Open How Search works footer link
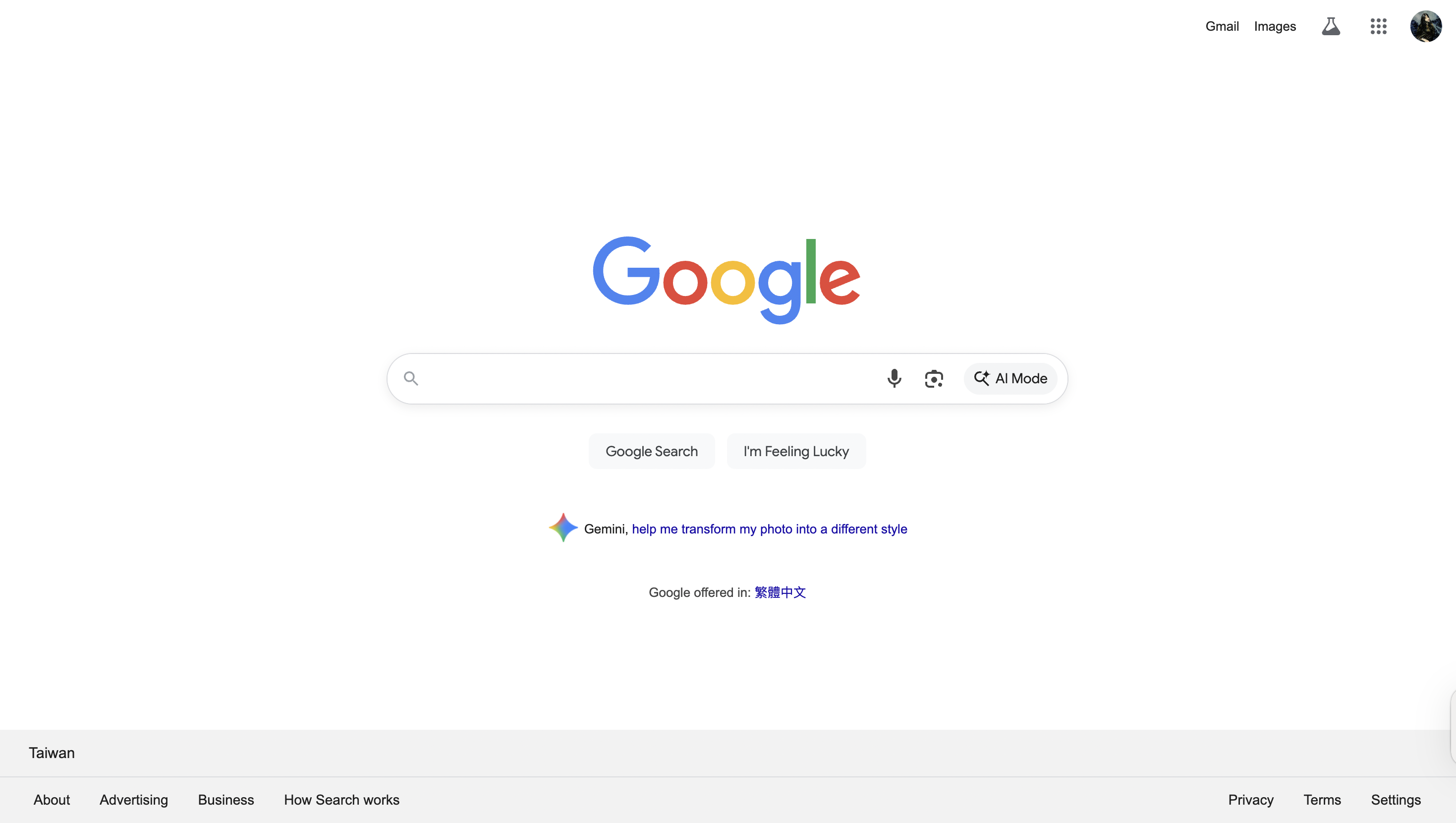The width and height of the screenshot is (1456, 823). click(x=341, y=800)
